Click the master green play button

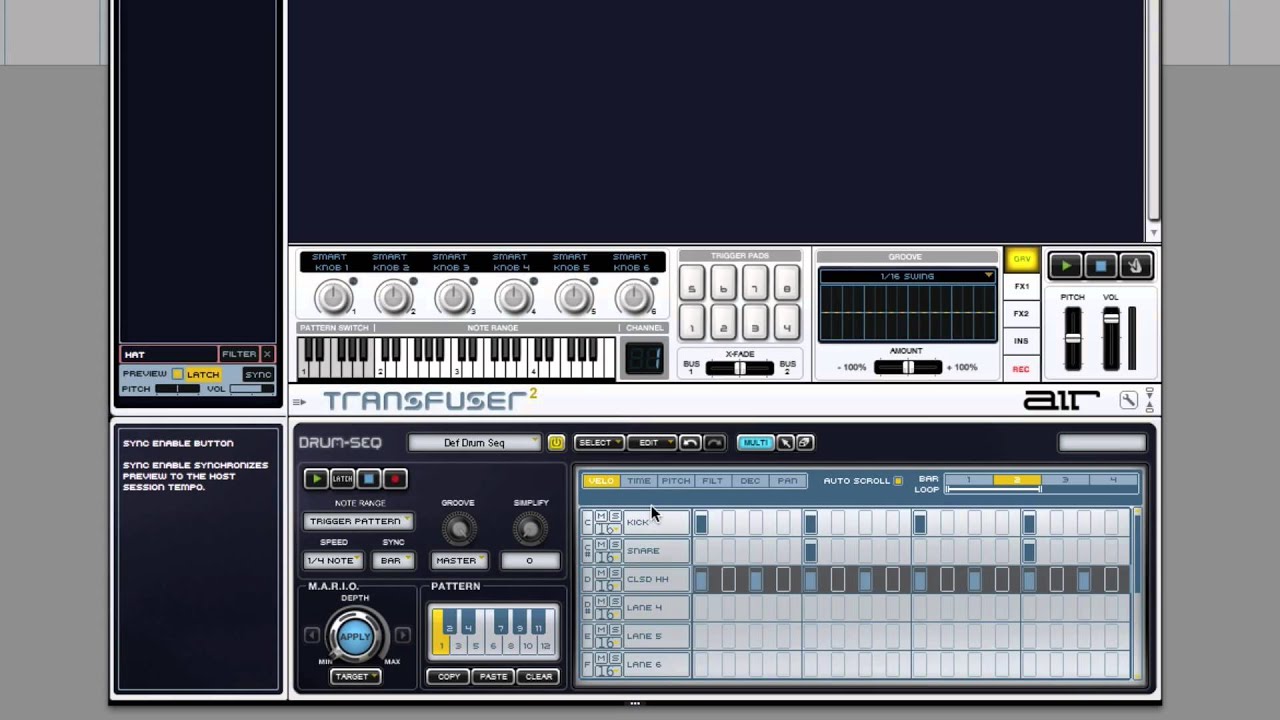pos(1066,266)
